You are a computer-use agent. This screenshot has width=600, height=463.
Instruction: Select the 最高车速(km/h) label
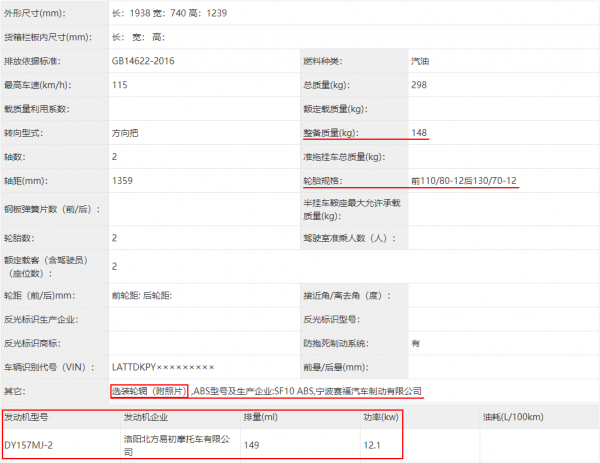click(x=38, y=85)
